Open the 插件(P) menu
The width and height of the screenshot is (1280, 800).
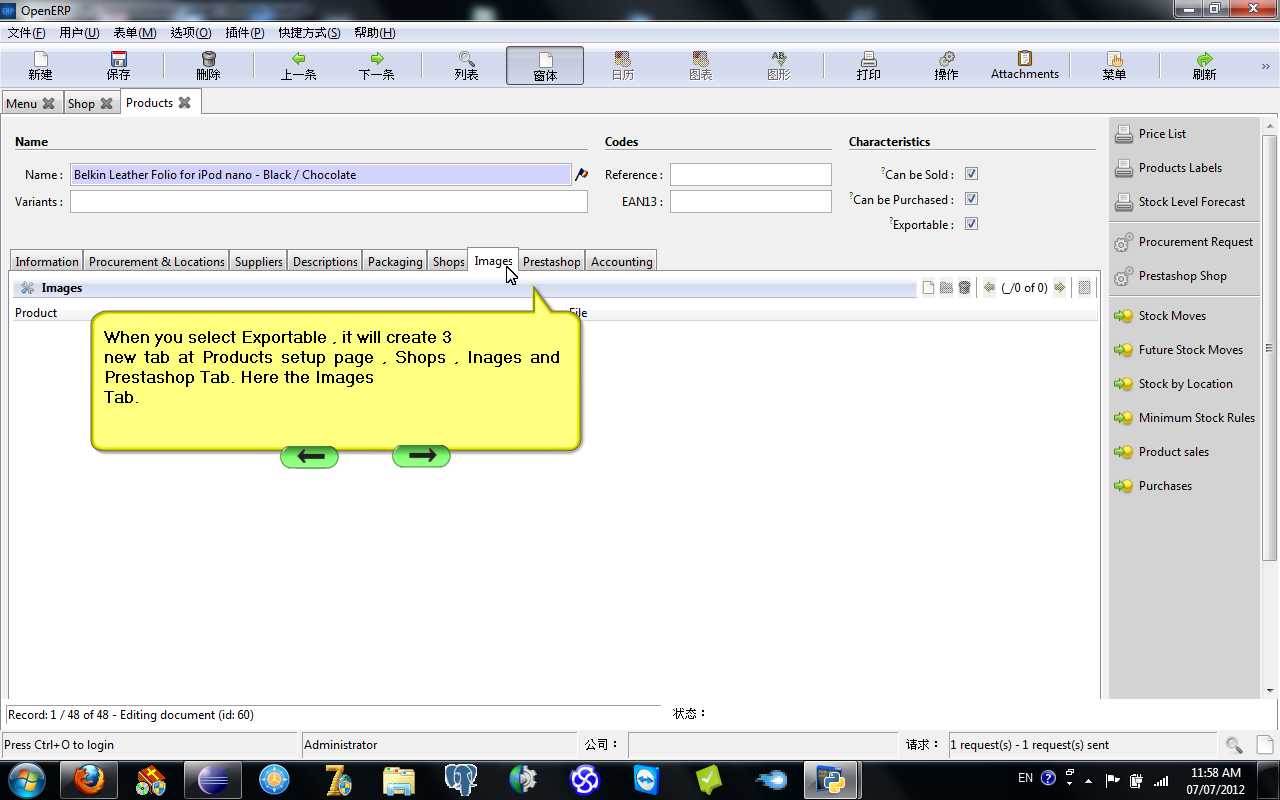click(x=244, y=33)
